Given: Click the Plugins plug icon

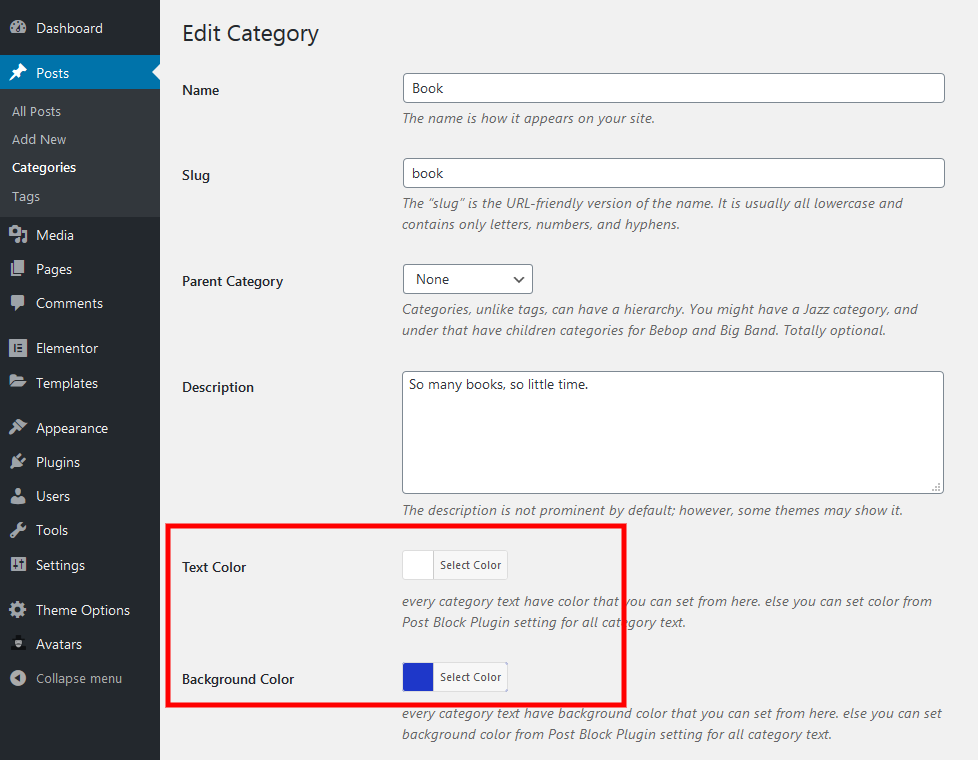Looking at the screenshot, I should pos(18,462).
